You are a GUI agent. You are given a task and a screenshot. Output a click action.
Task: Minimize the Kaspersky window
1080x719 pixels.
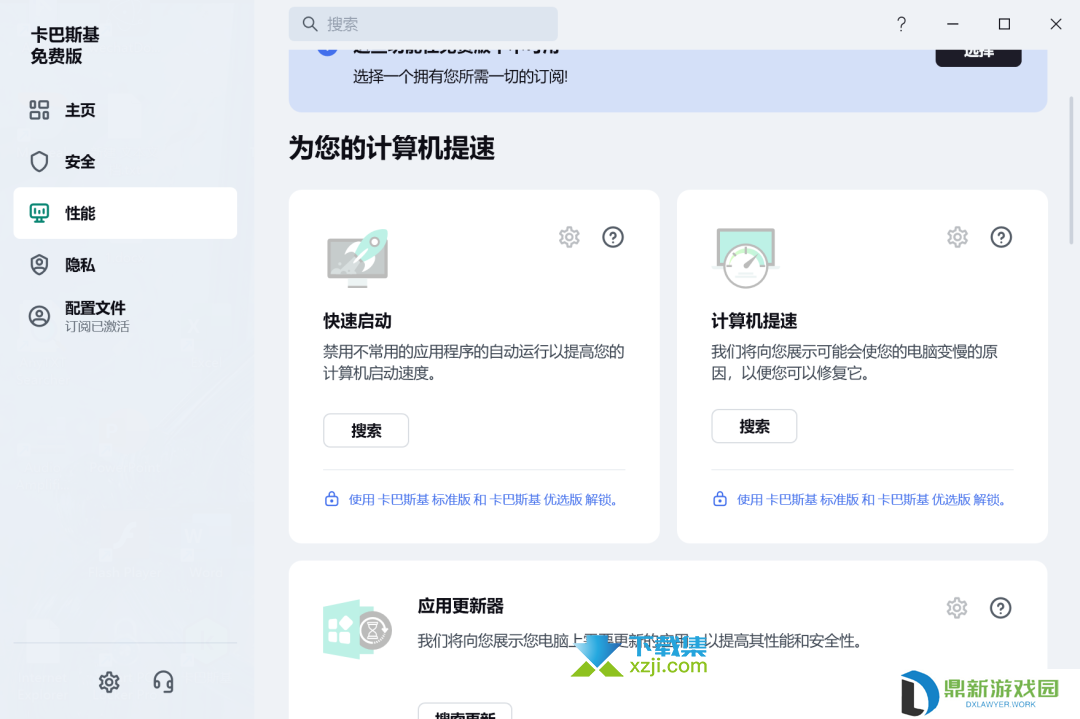[x=953, y=24]
